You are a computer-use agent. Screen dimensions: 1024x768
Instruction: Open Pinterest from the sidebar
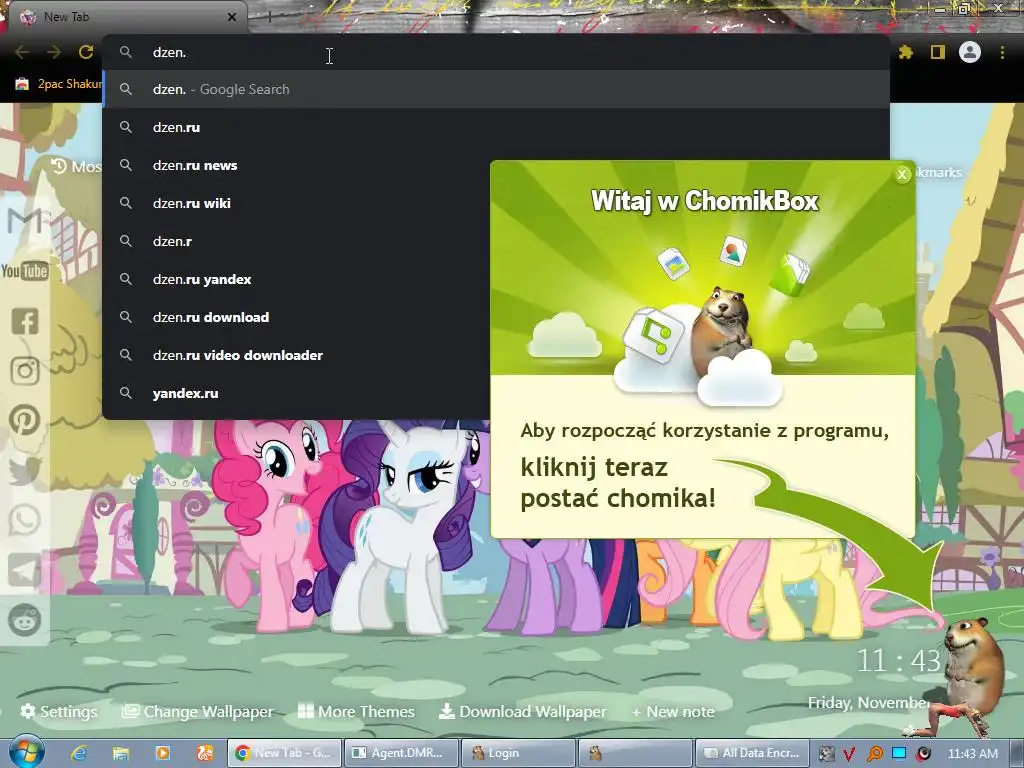[25, 420]
